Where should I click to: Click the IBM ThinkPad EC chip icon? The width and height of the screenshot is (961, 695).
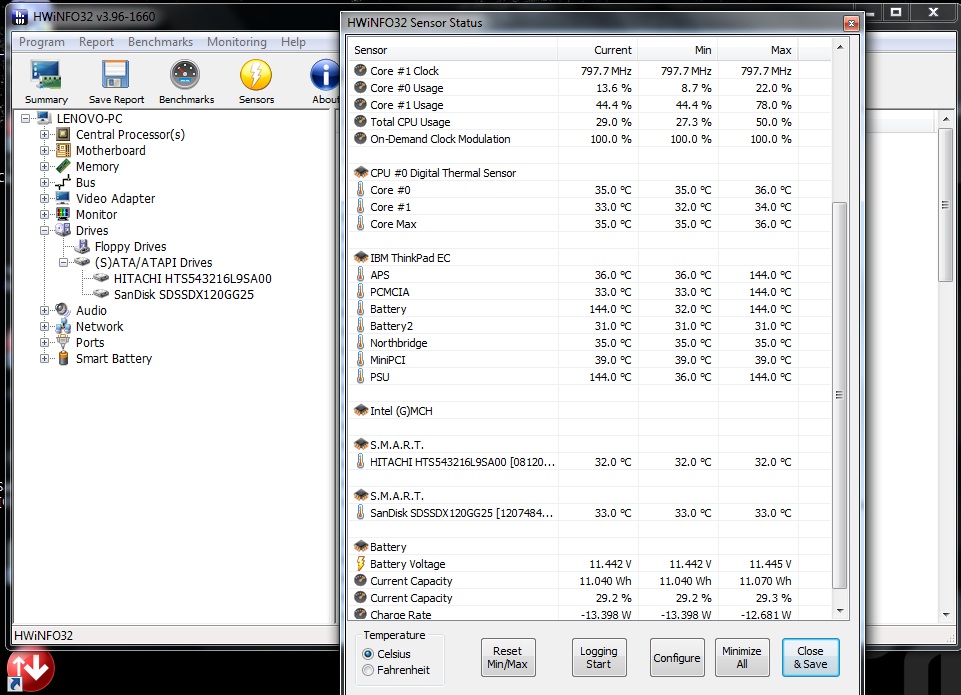coord(361,257)
